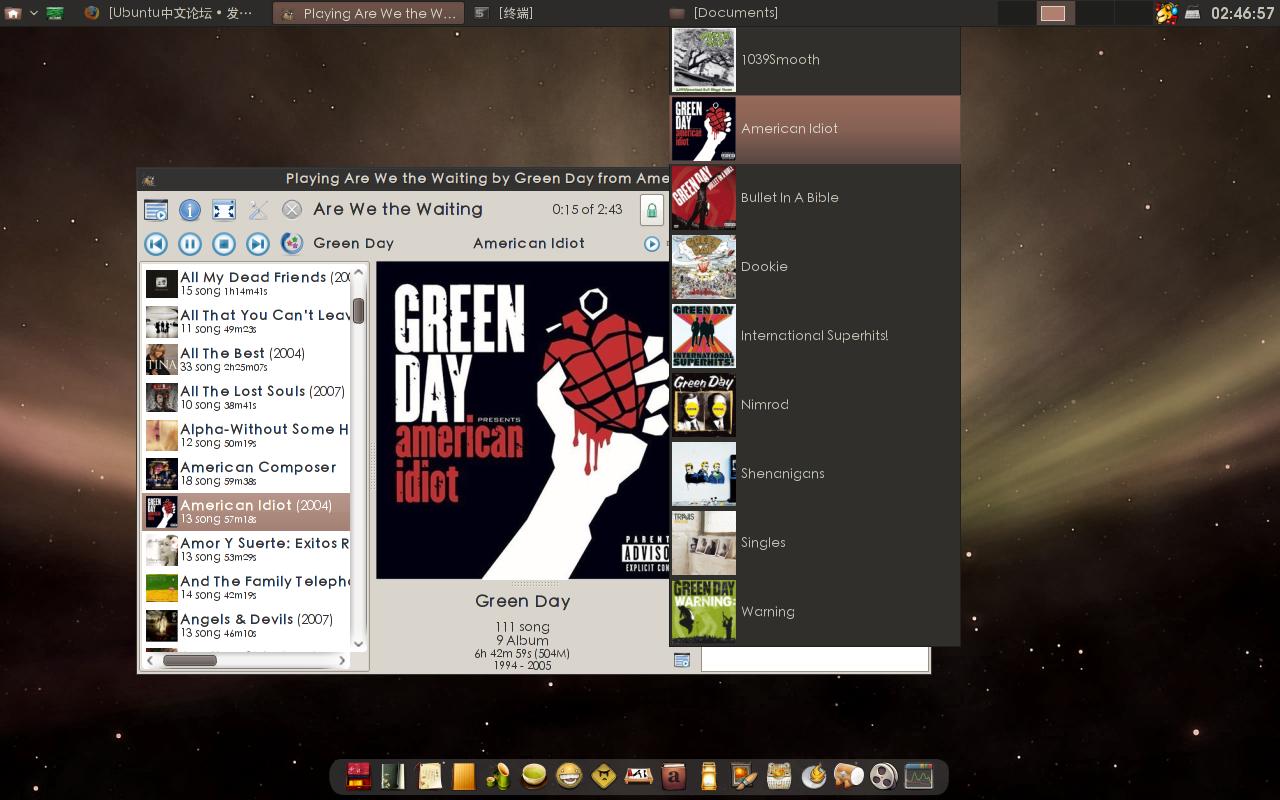The image size is (1280, 800).
Task: Select Amor Y Suerte: Exitos row
Action: click(x=246, y=550)
